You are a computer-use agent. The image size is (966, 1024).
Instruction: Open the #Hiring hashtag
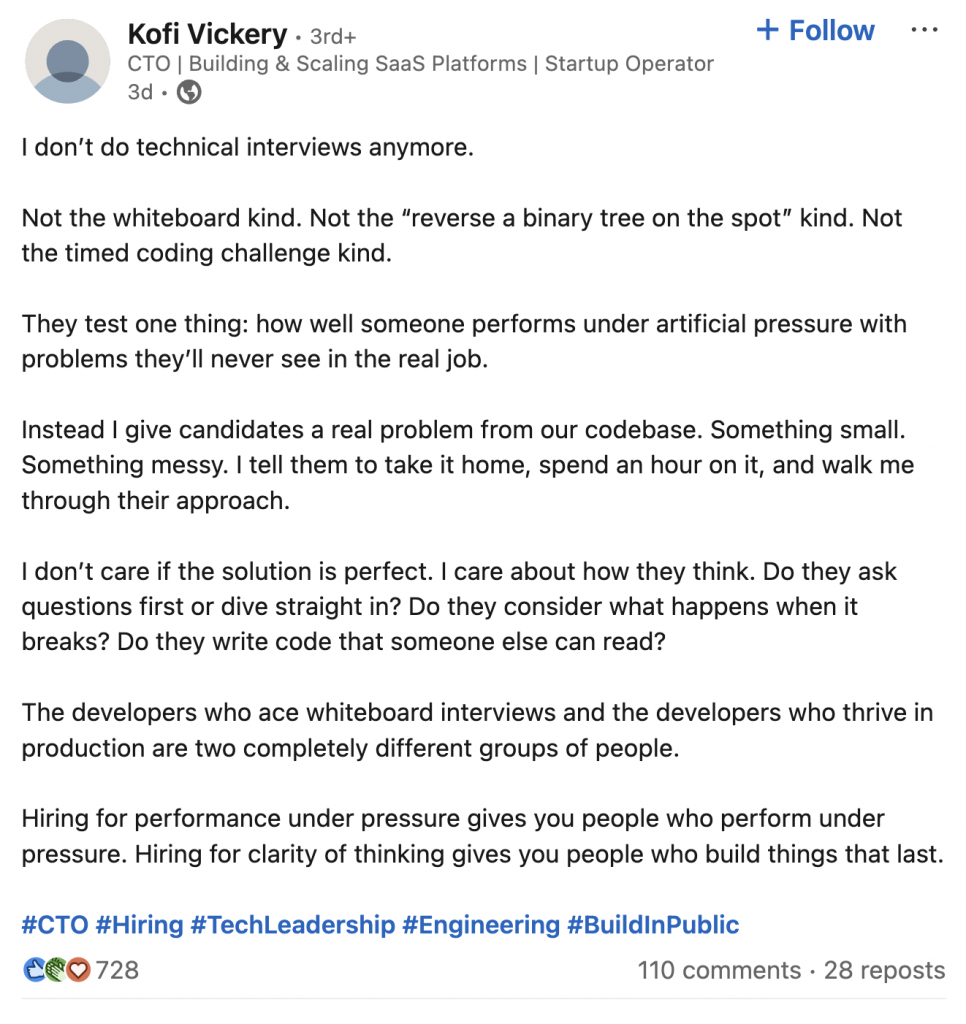coord(140,925)
